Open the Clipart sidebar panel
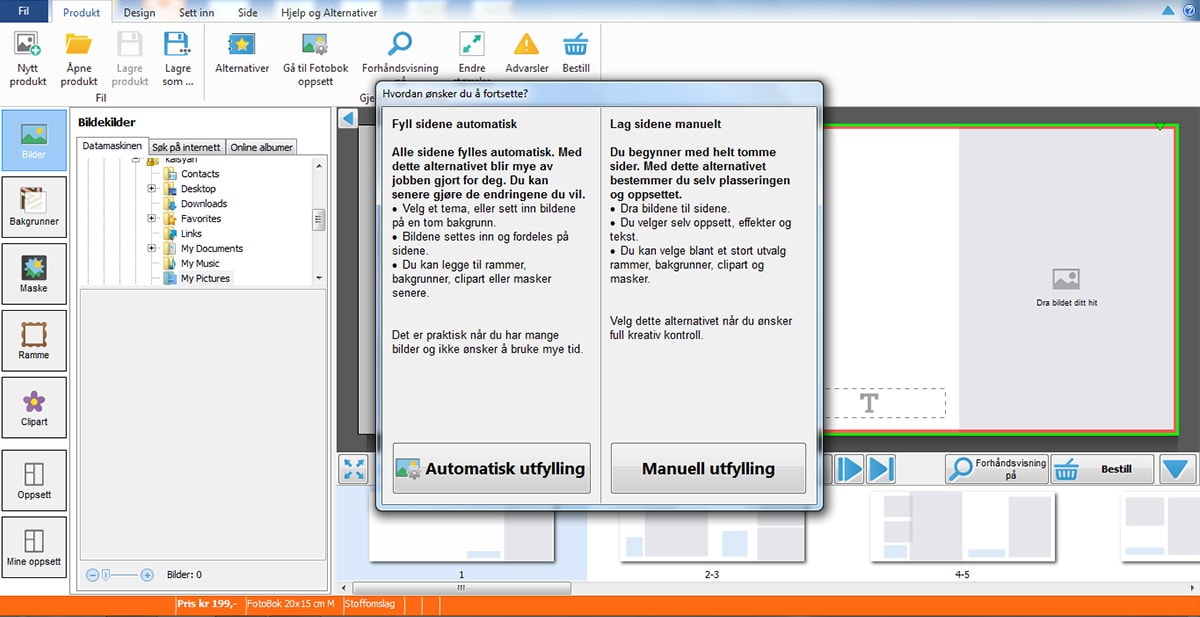Image resolution: width=1200 pixels, height=617 pixels. [x=34, y=408]
